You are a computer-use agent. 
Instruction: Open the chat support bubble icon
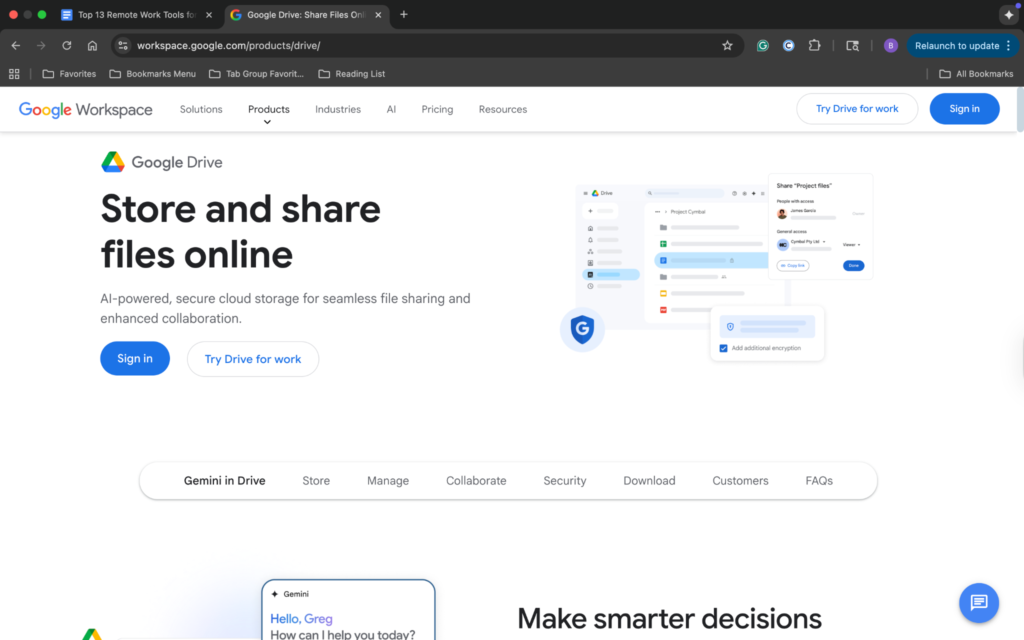point(978,602)
